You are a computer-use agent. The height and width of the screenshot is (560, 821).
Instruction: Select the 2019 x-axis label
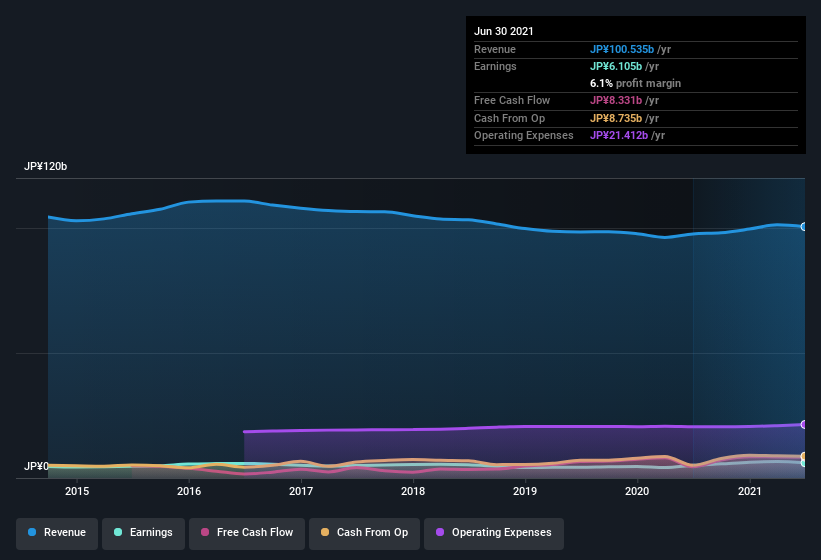[525, 491]
